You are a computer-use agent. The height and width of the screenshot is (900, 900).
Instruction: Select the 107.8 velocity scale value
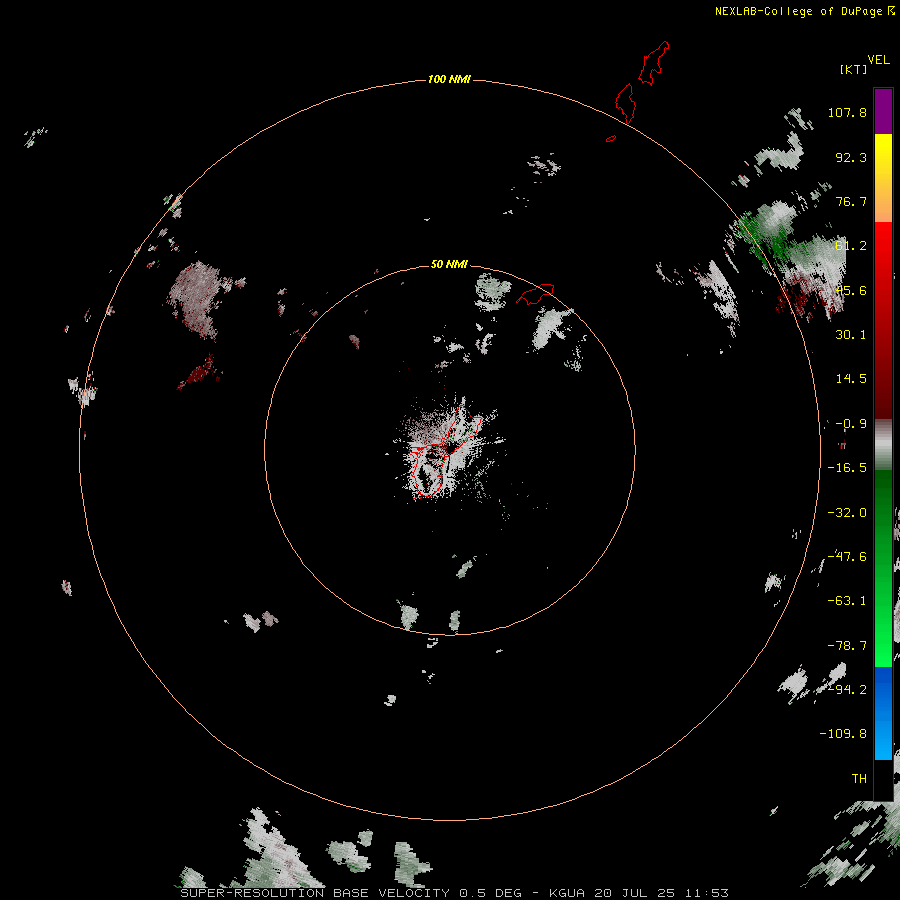pos(847,112)
